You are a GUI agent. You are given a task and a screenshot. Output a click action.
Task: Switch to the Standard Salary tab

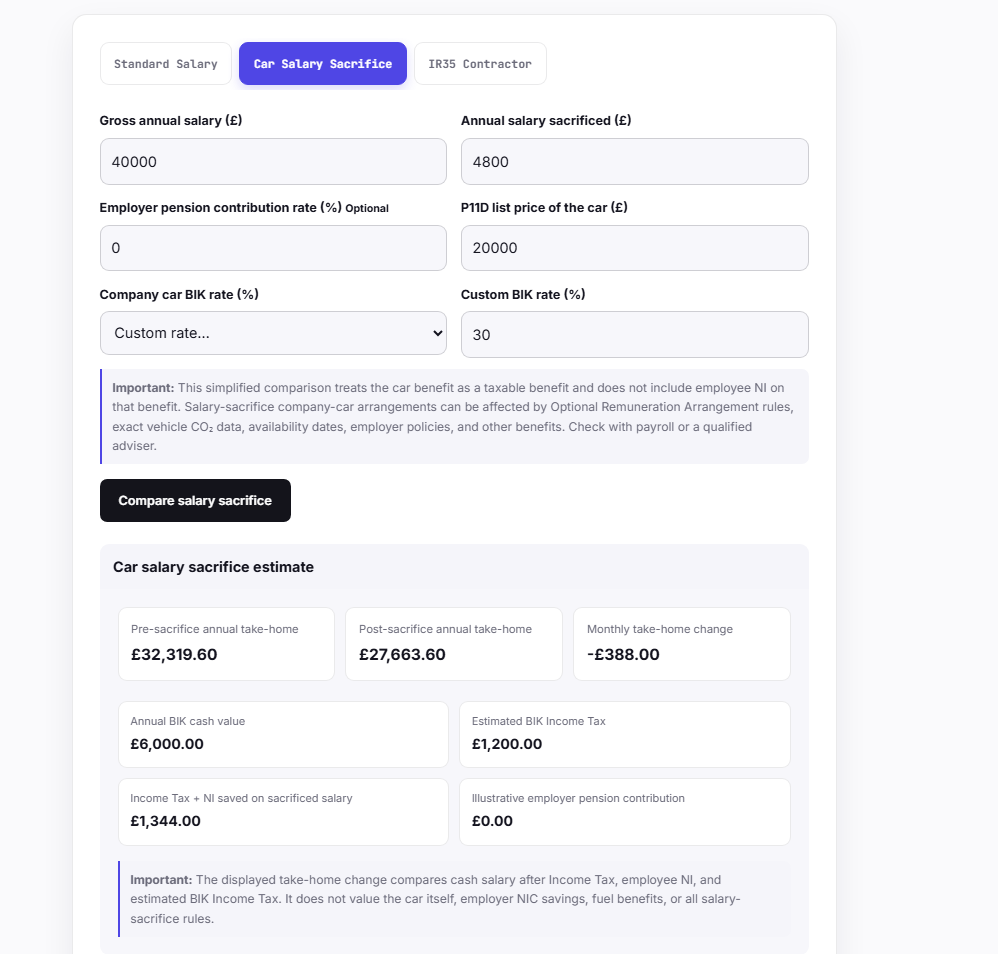pos(165,64)
